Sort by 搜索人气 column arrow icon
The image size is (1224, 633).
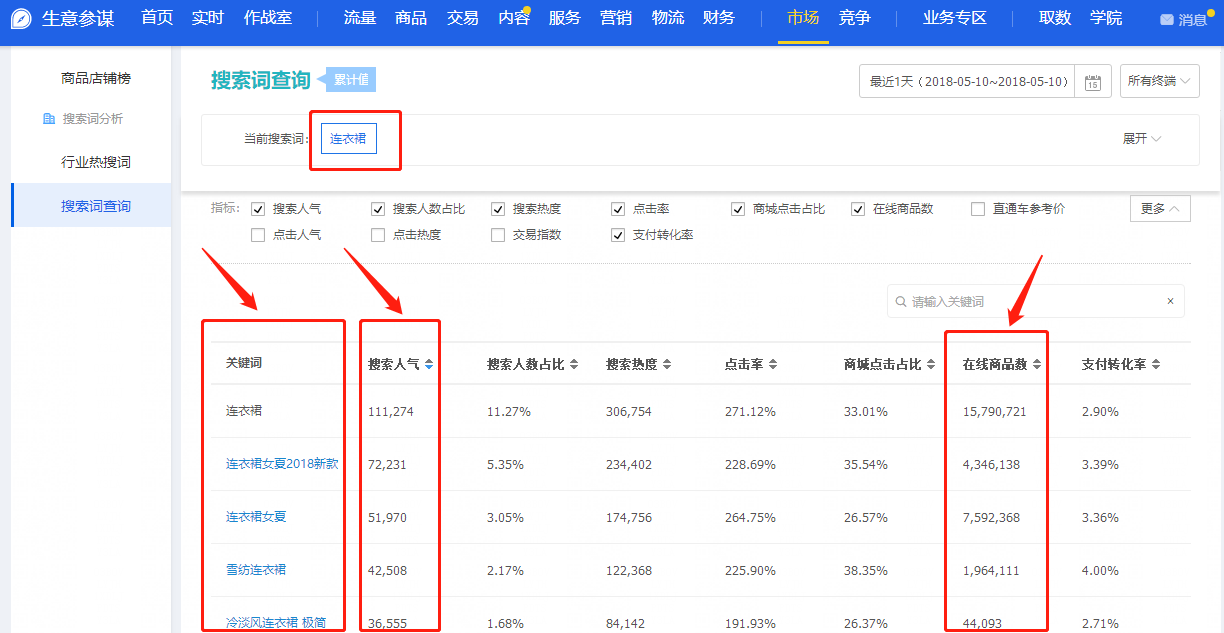pos(429,365)
